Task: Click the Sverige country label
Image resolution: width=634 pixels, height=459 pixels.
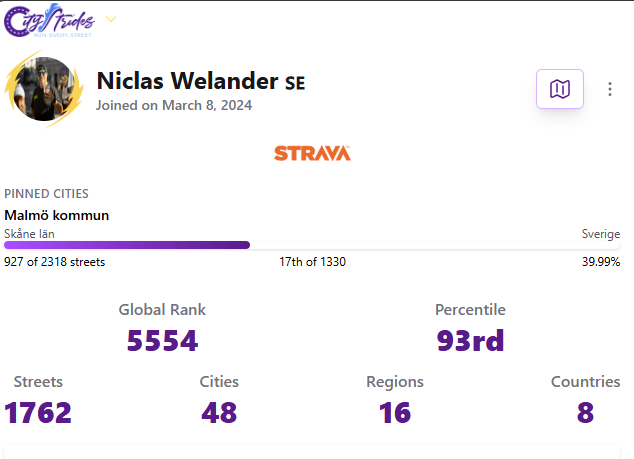Action: 600,234
